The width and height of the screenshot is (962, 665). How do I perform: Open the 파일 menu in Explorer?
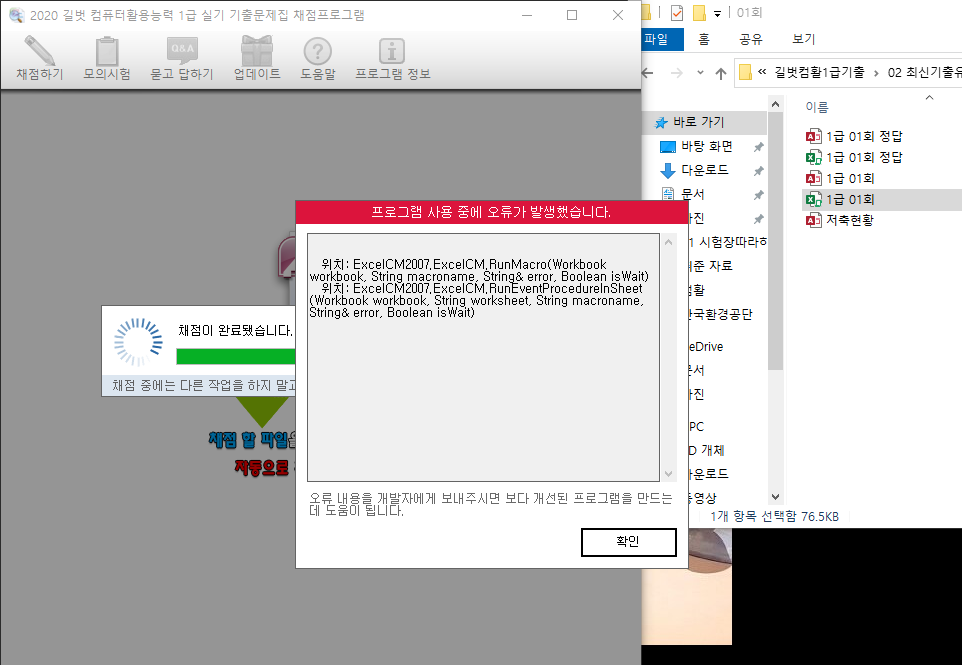coord(656,39)
